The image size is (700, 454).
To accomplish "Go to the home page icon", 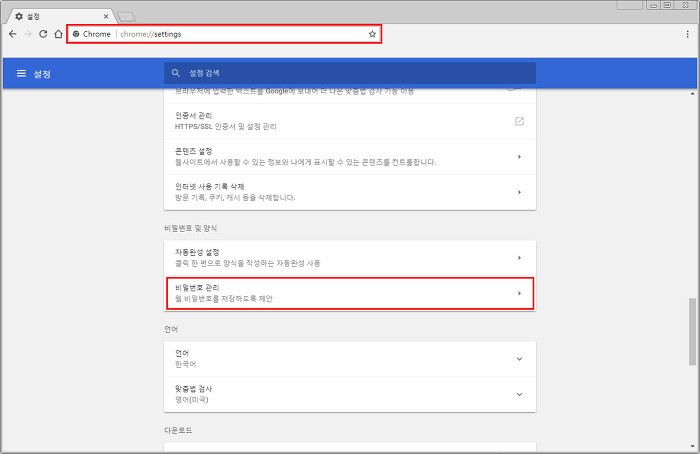I will [x=58, y=34].
